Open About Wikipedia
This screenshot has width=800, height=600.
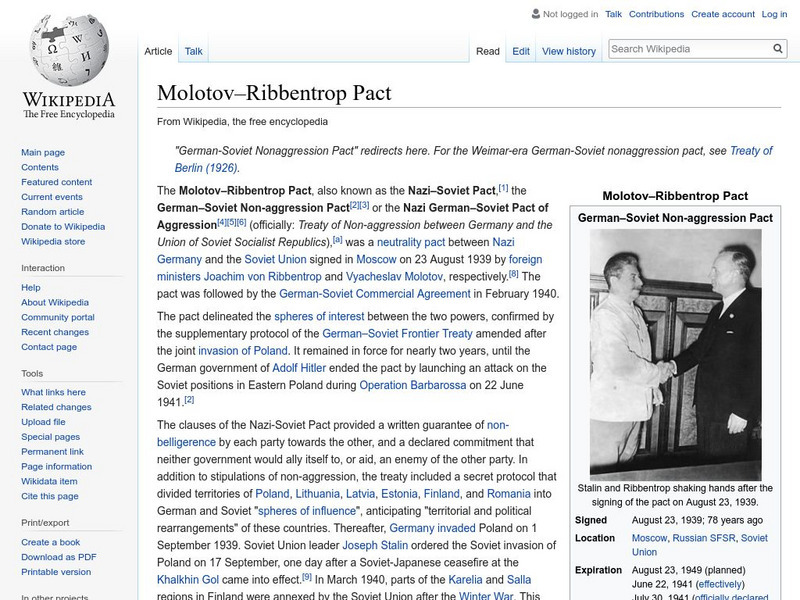[55, 302]
